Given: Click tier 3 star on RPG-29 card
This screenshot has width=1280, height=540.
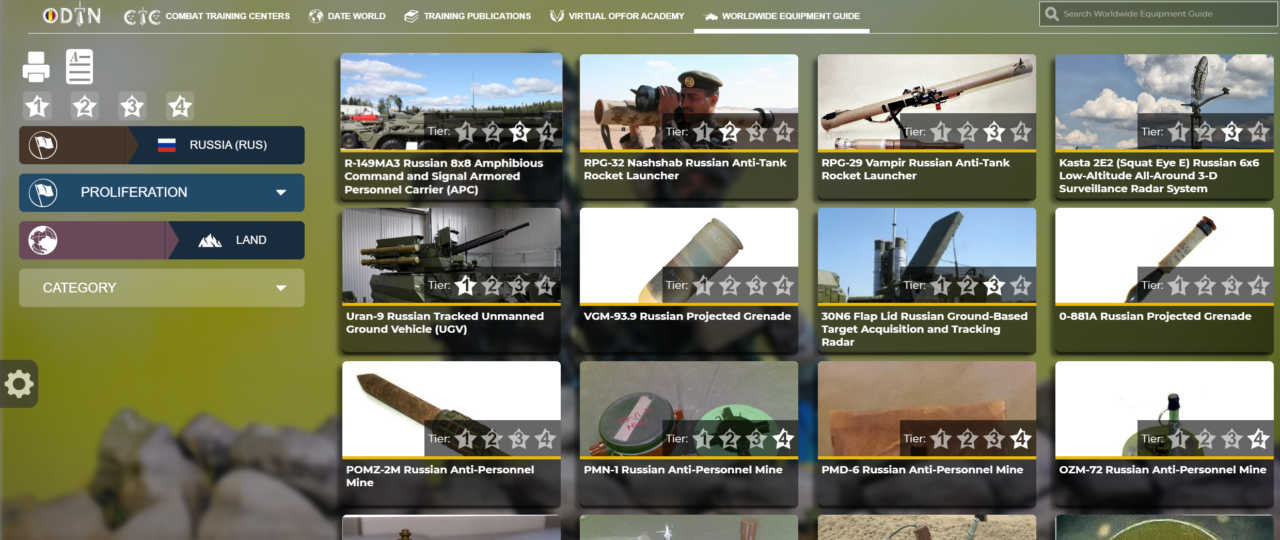Looking at the screenshot, I should pos(994,132).
